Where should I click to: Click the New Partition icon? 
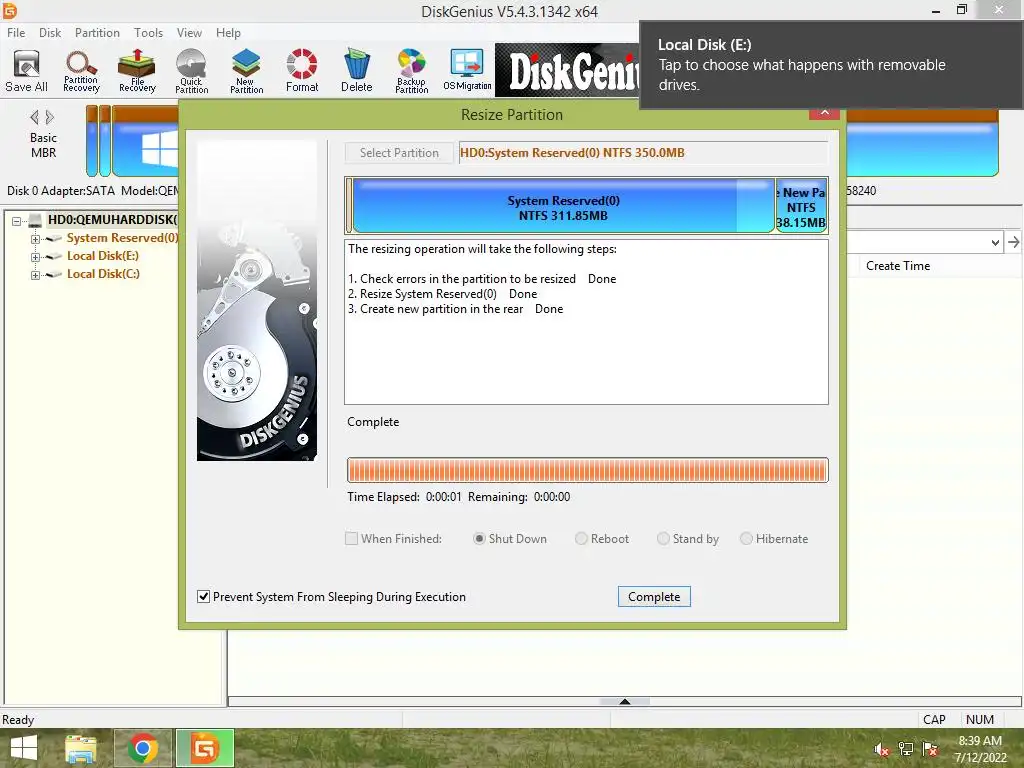(246, 71)
